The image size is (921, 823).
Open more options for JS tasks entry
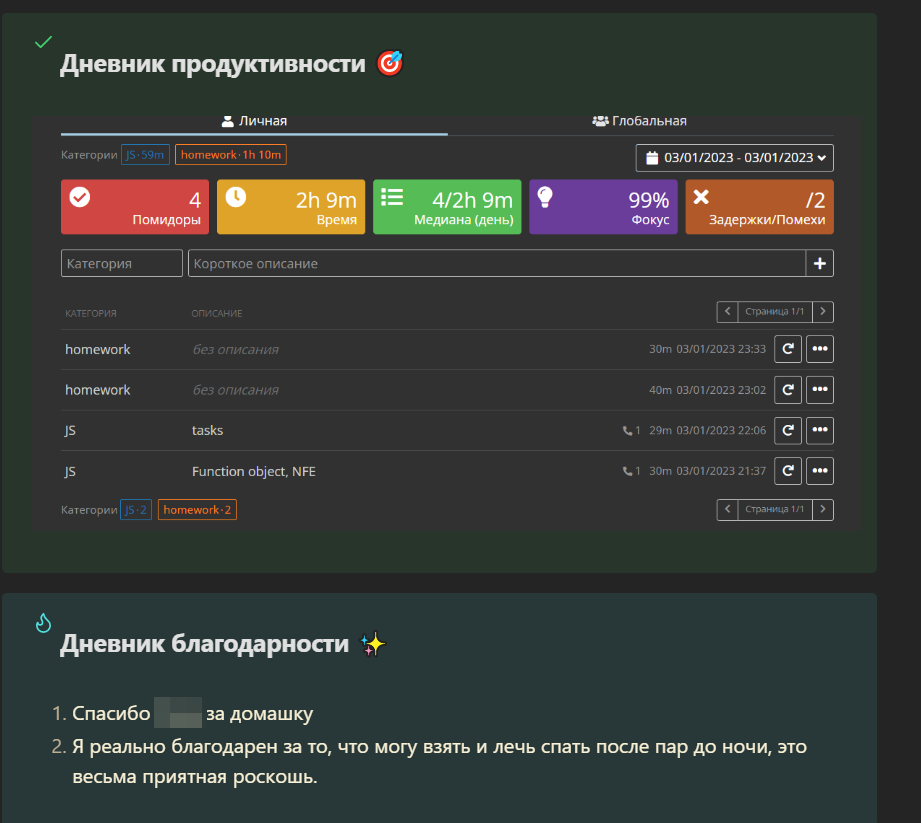click(x=820, y=430)
